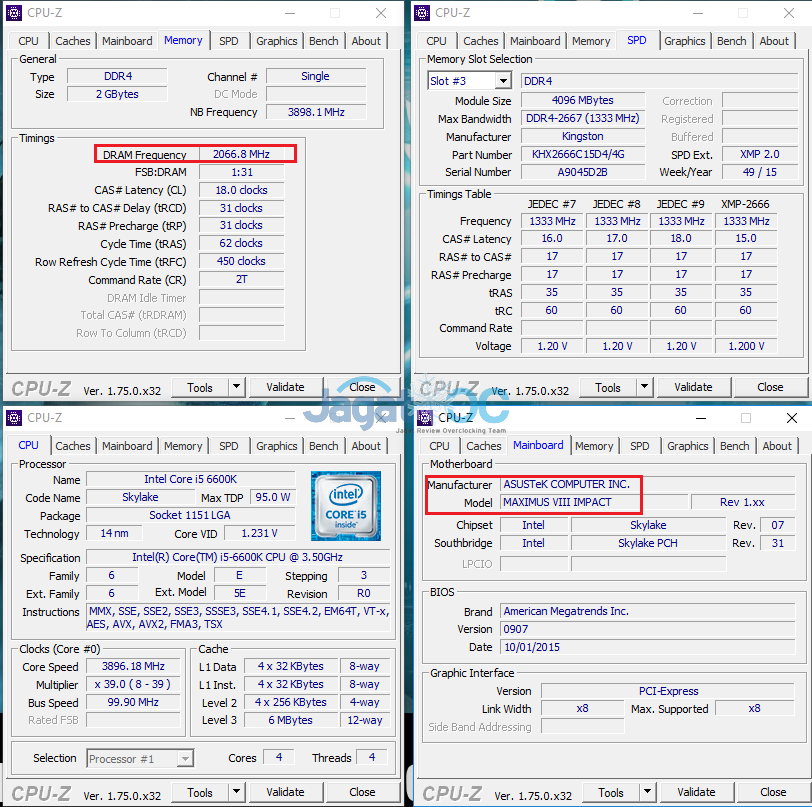Click Validate in the Memory window
The image size is (812, 807).
[285, 387]
